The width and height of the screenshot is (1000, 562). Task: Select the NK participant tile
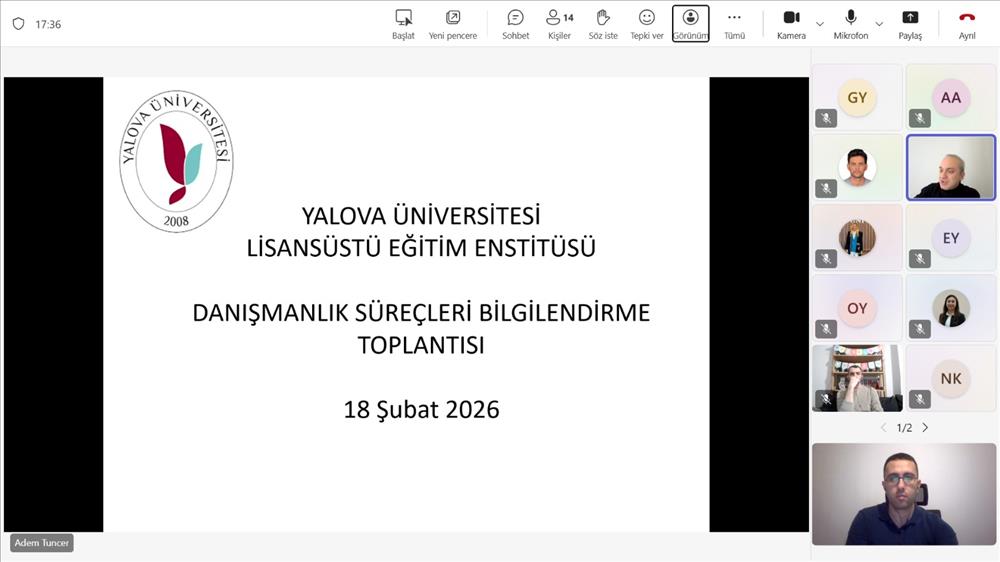[951, 379]
